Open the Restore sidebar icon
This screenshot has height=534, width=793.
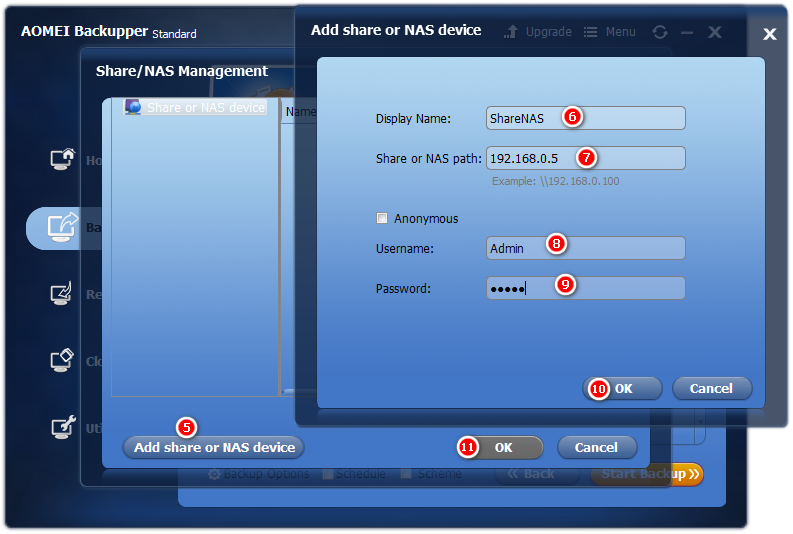point(62,294)
